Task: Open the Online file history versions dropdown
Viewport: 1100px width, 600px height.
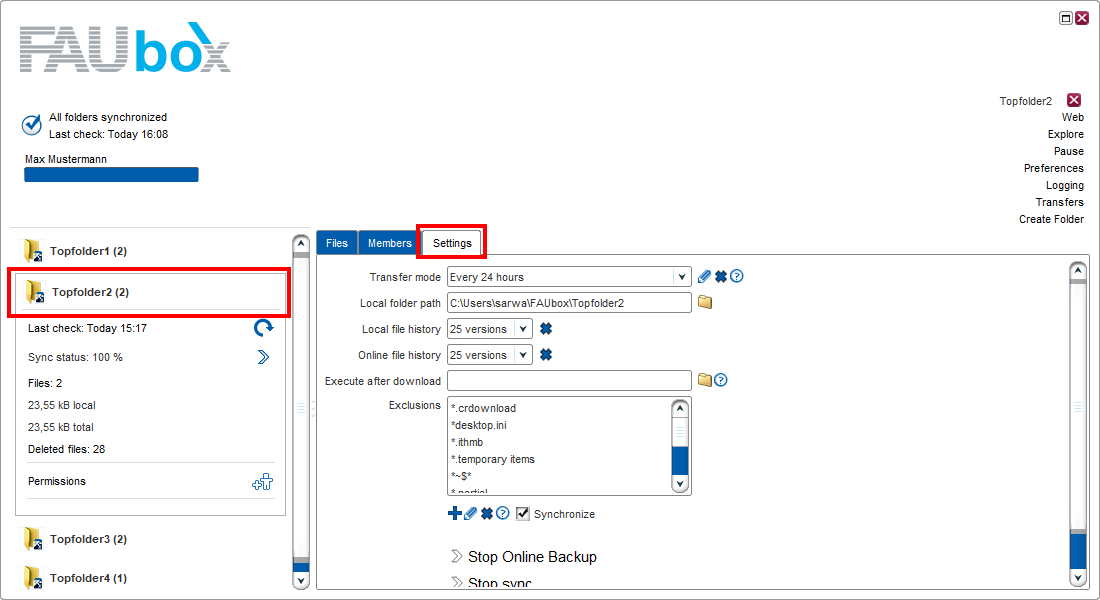Action: [x=523, y=354]
